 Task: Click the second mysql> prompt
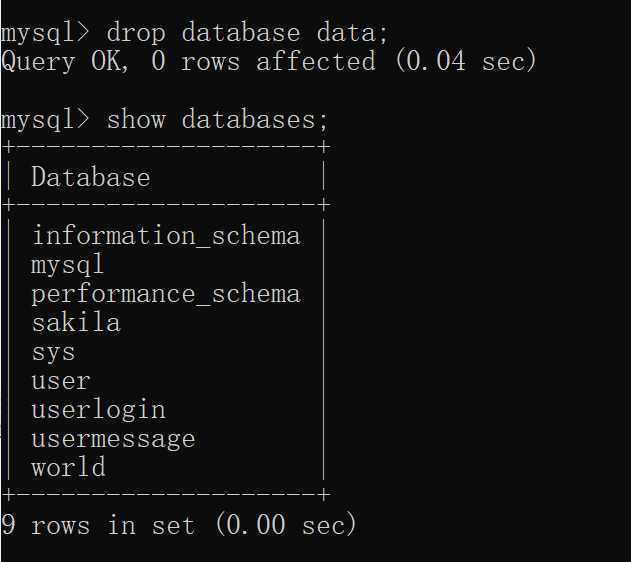click(x=45, y=120)
